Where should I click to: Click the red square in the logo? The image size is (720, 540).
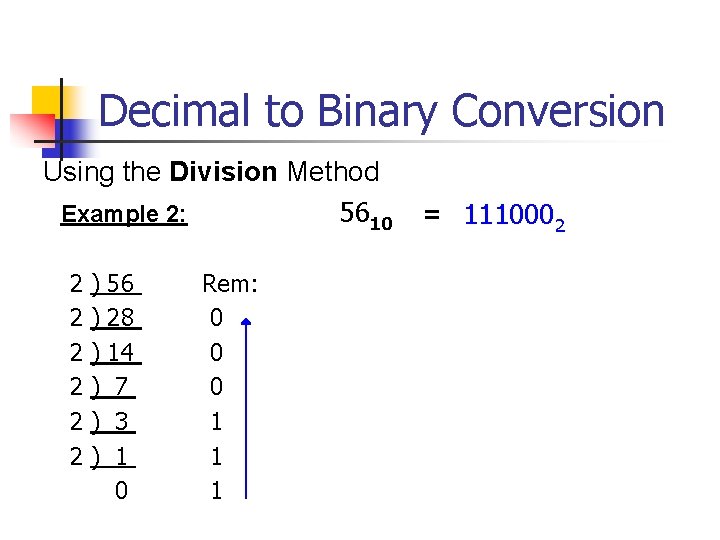pos(33,129)
